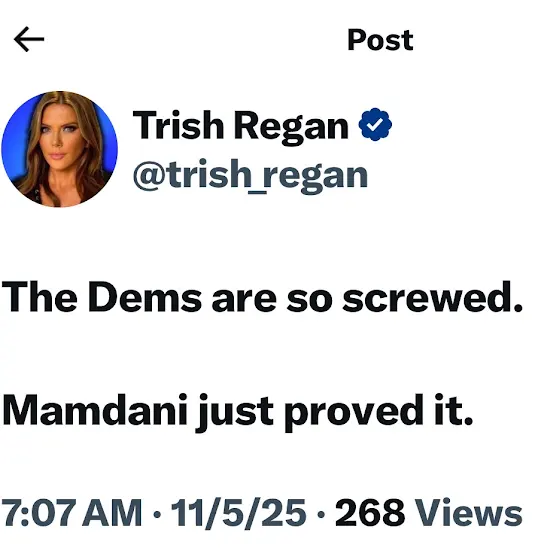Click the word "Mamdani" in the post
This screenshot has width=560, height=560.
click(95, 409)
